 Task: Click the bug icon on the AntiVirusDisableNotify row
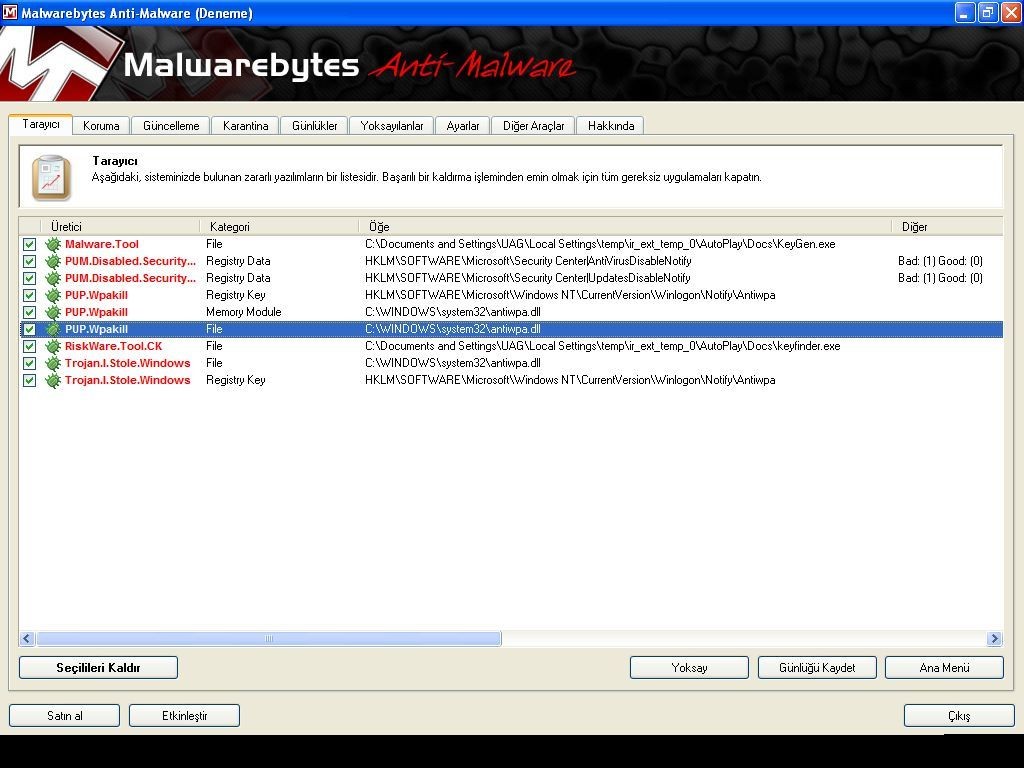(x=52, y=261)
